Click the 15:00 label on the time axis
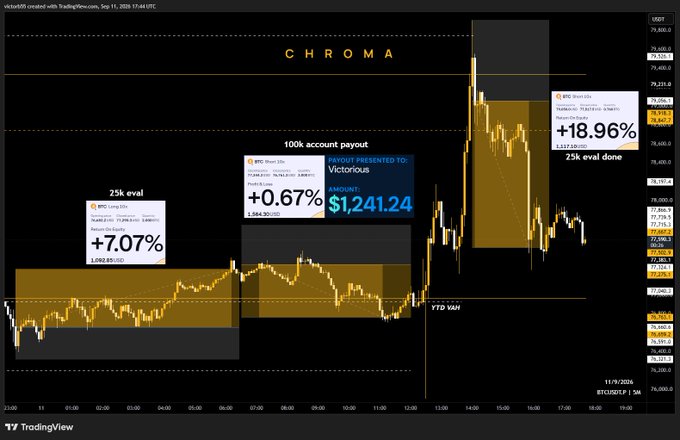 (503, 408)
